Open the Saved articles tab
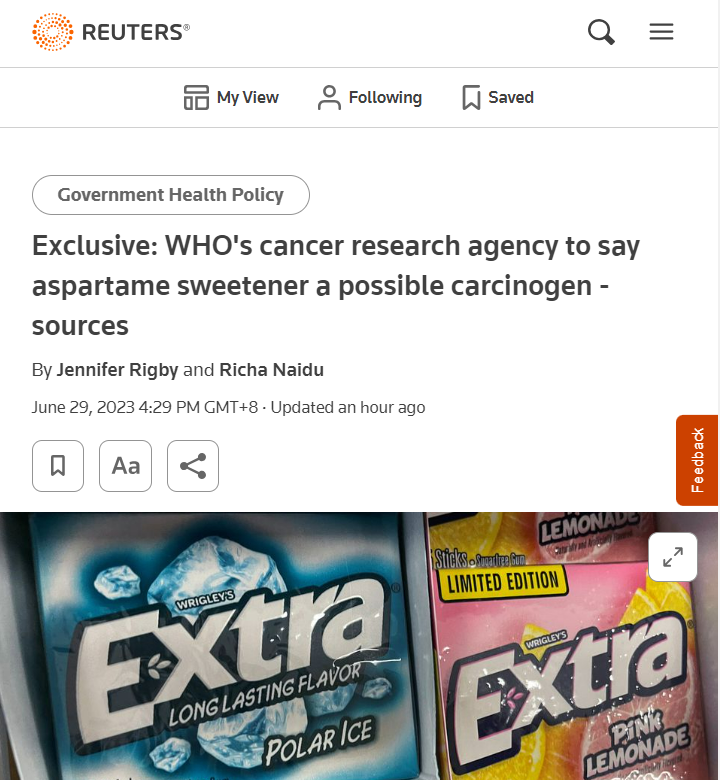Image resolution: width=720 pixels, height=780 pixels. tap(498, 98)
